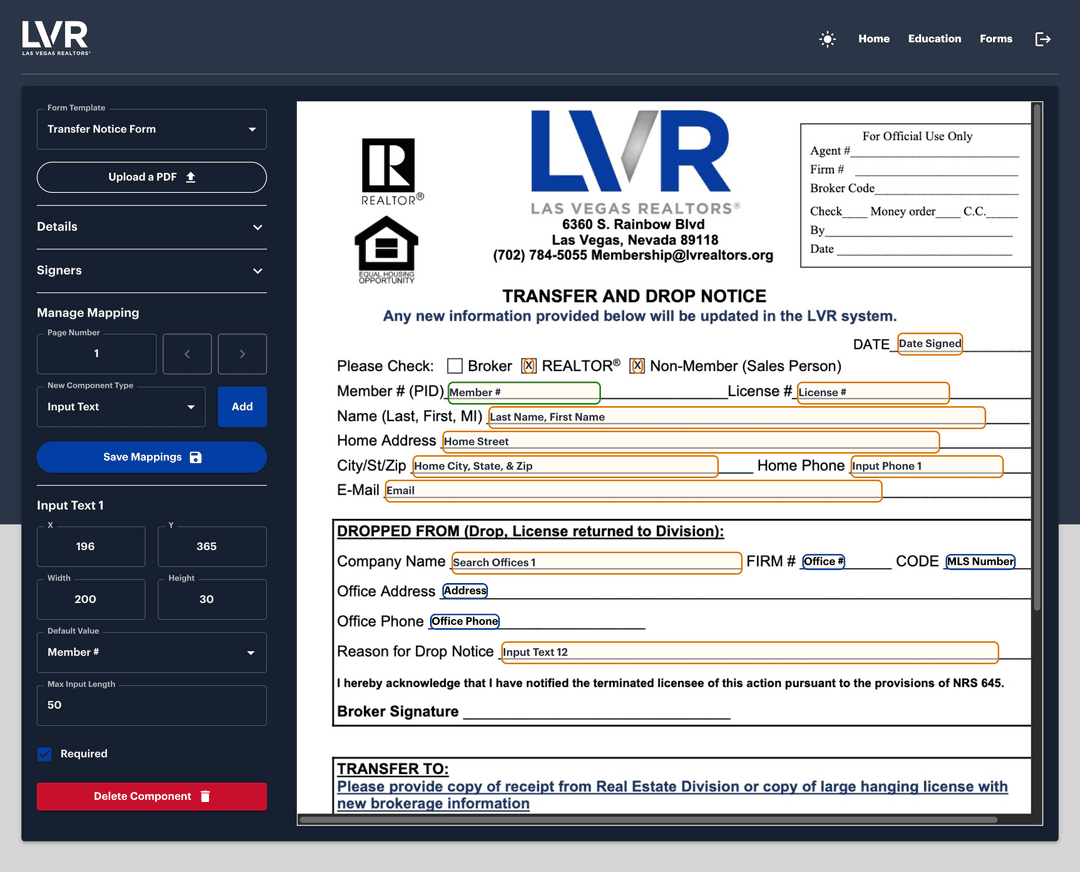This screenshot has height=872, width=1080.
Task: Select the License # mapped field
Action: 873,392
